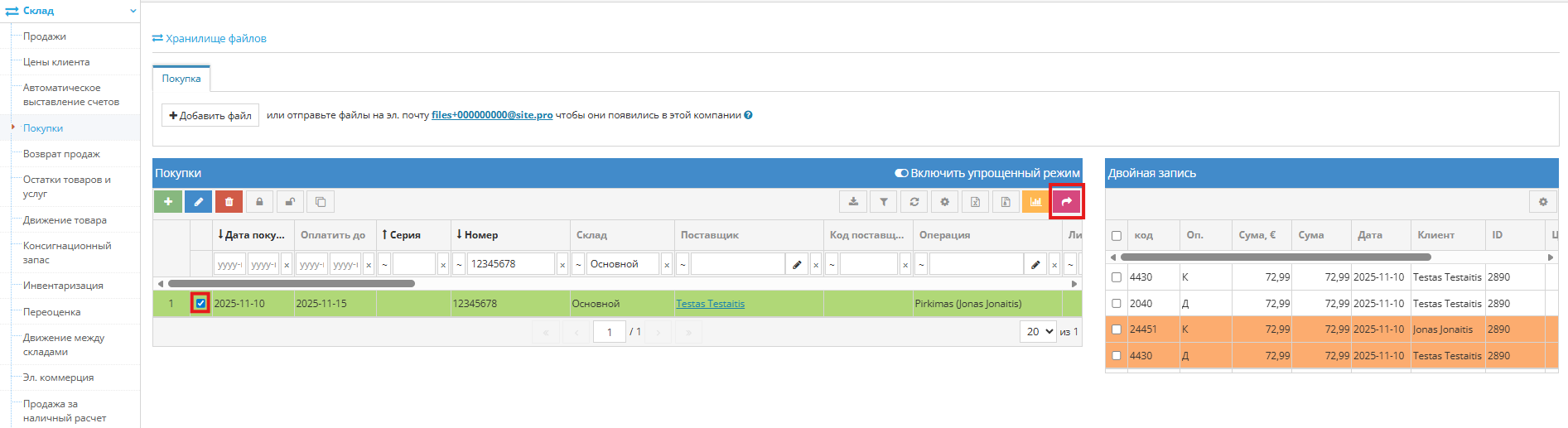Click the closed padlock lock icon

coord(259,201)
